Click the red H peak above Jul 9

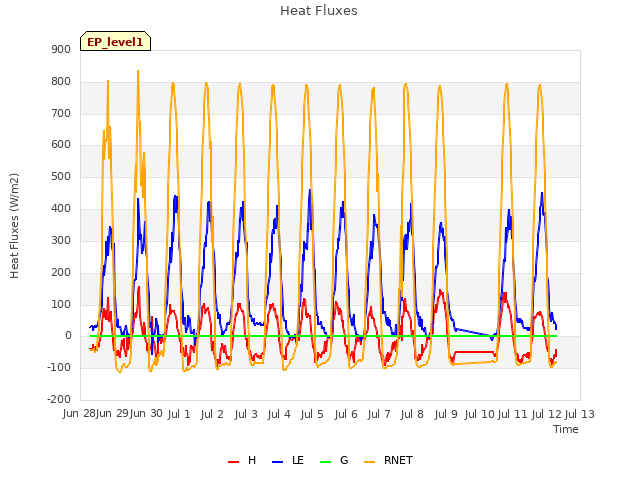pos(440,291)
